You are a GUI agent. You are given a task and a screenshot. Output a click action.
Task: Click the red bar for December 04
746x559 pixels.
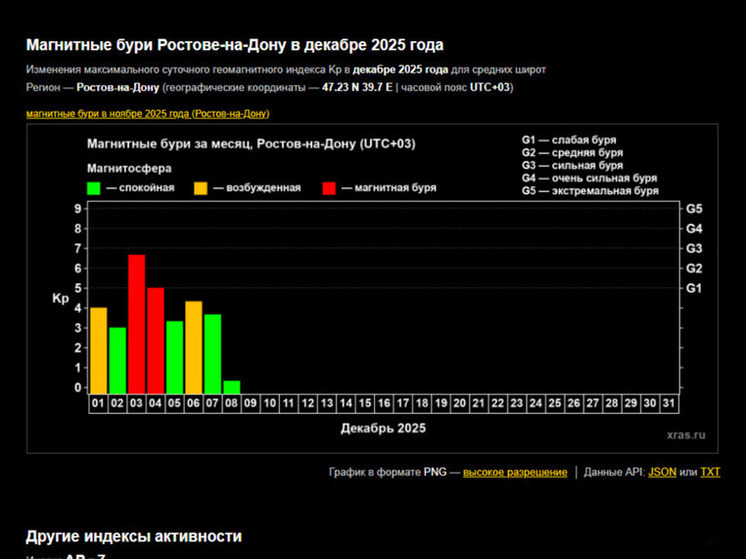pos(156,341)
